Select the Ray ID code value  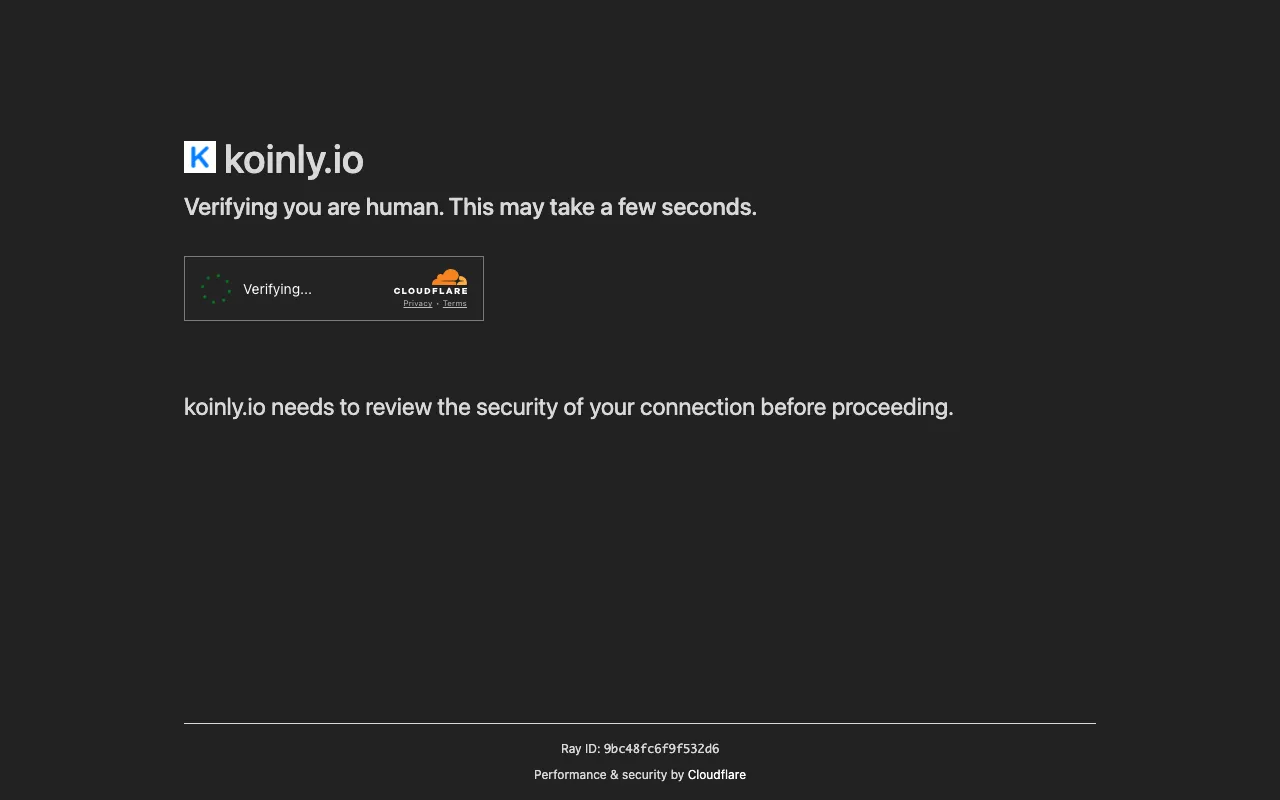(x=661, y=749)
